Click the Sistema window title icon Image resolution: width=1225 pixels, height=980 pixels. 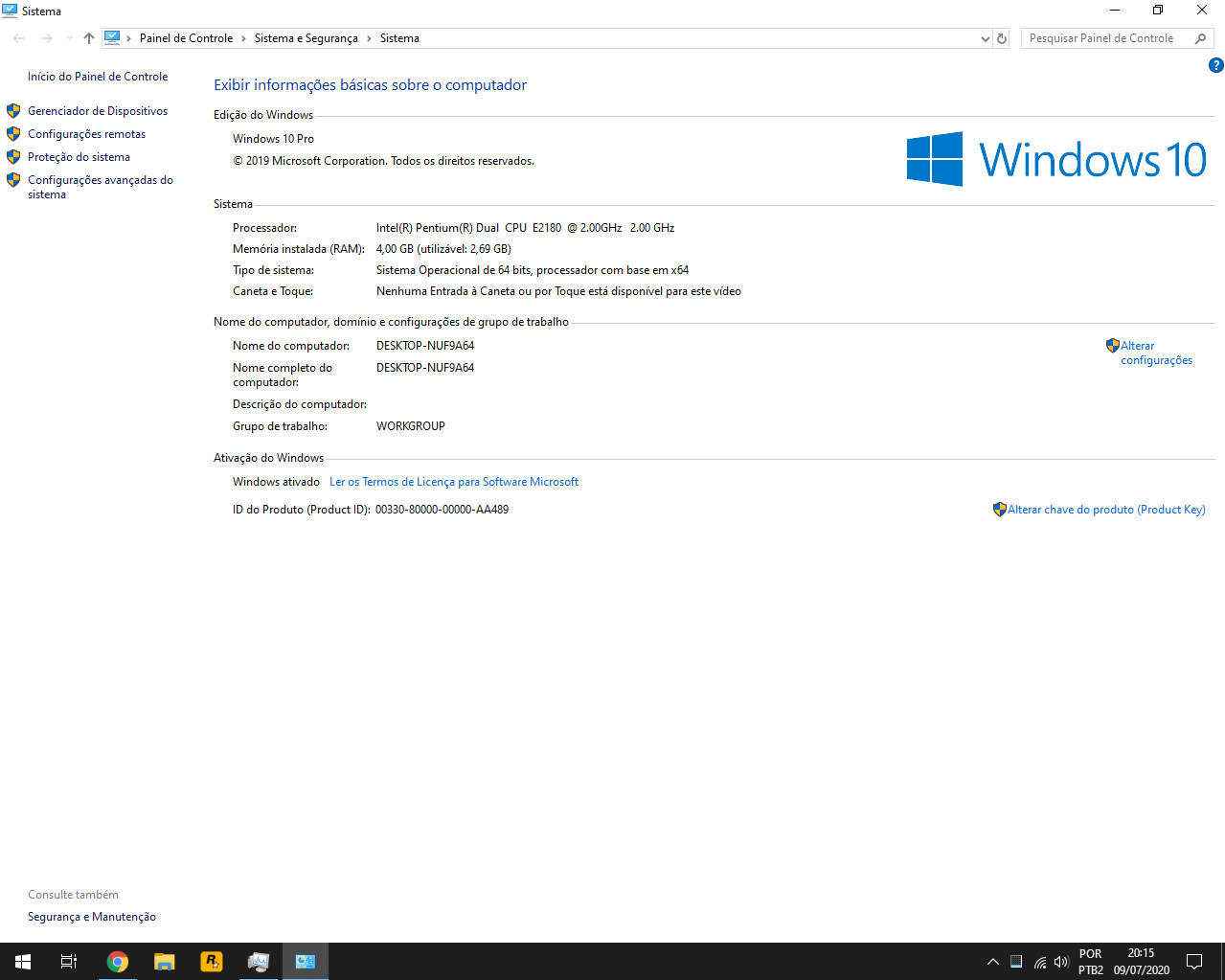(x=10, y=11)
